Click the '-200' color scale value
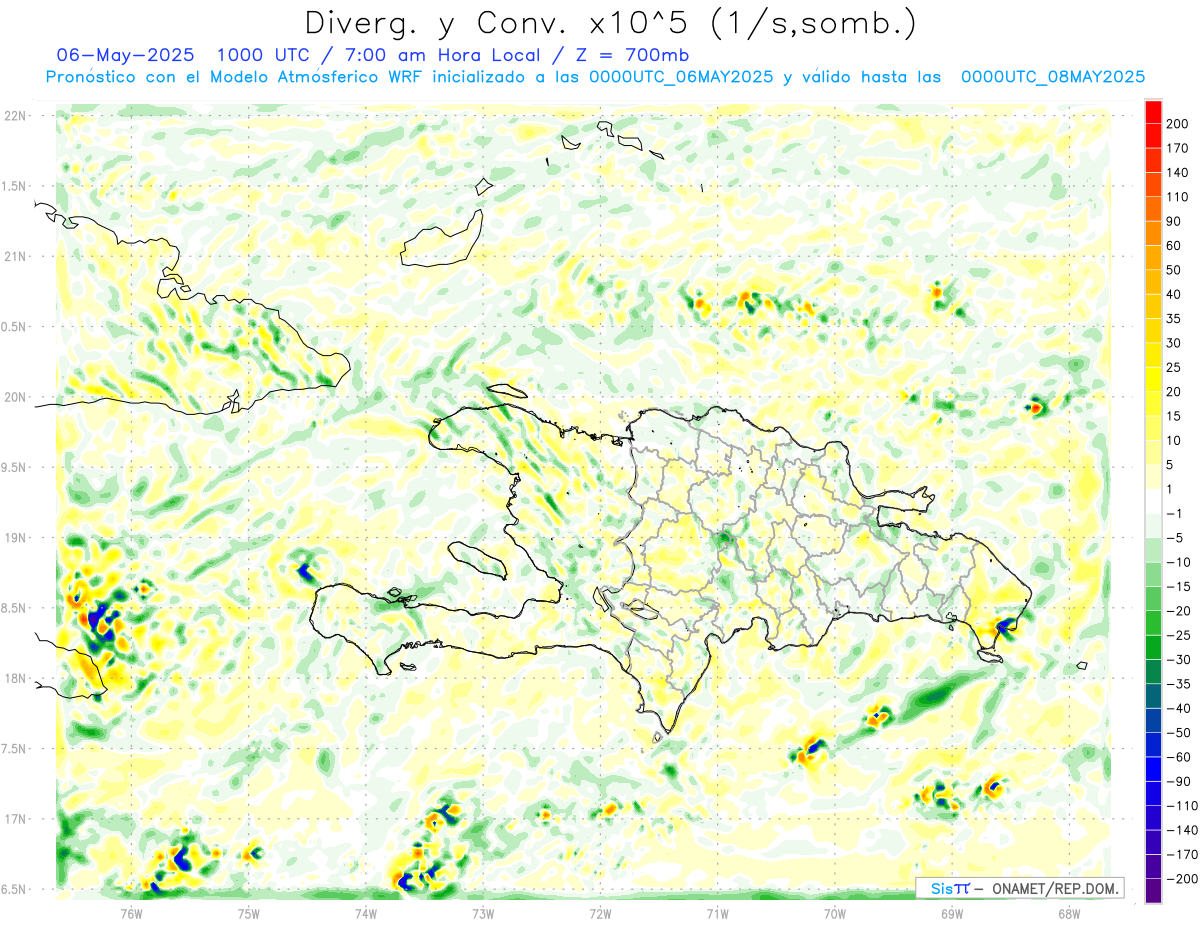 pyautogui.click(x=1181, y=879)
